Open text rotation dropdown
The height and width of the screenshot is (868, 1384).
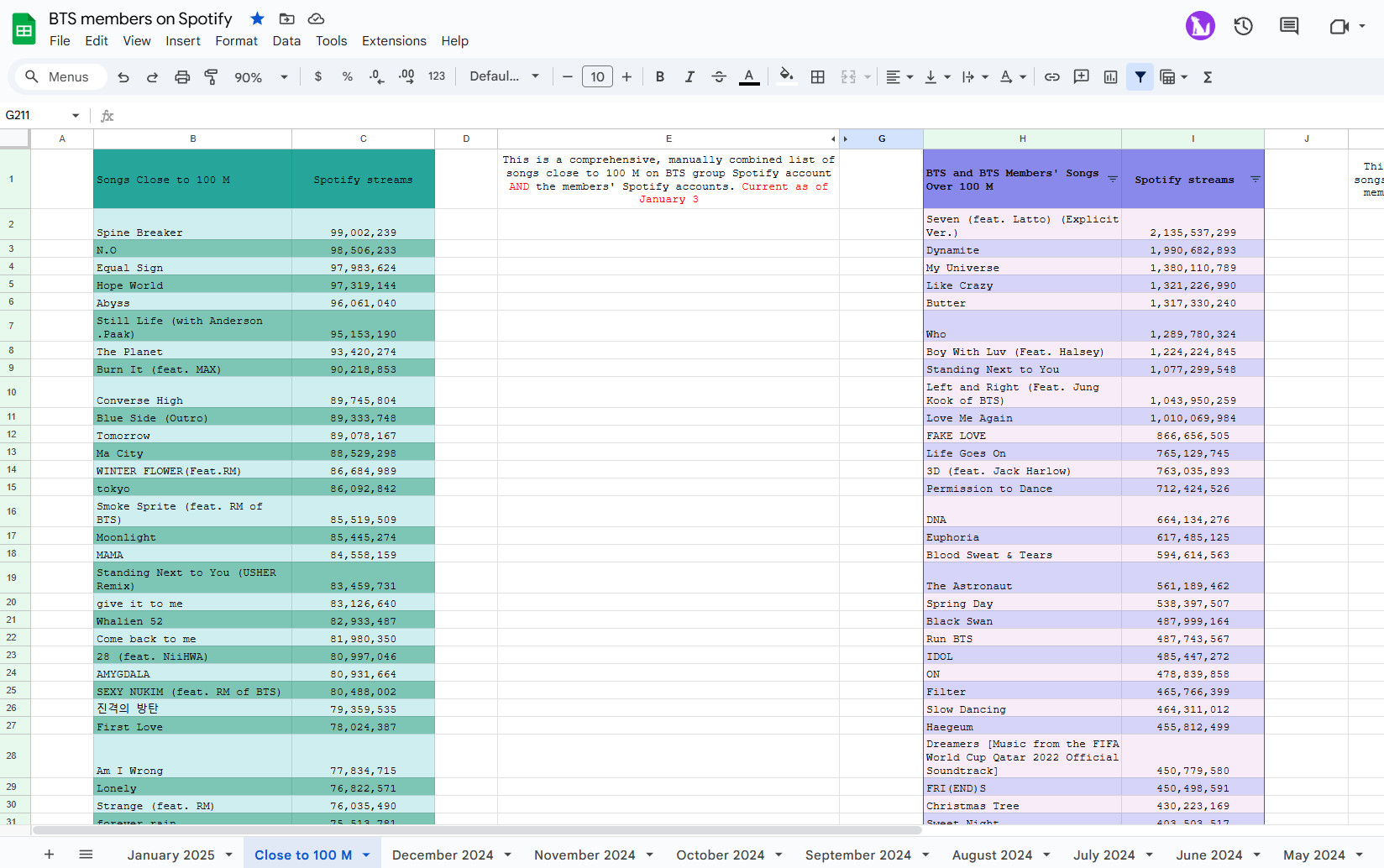point(1013,76)
